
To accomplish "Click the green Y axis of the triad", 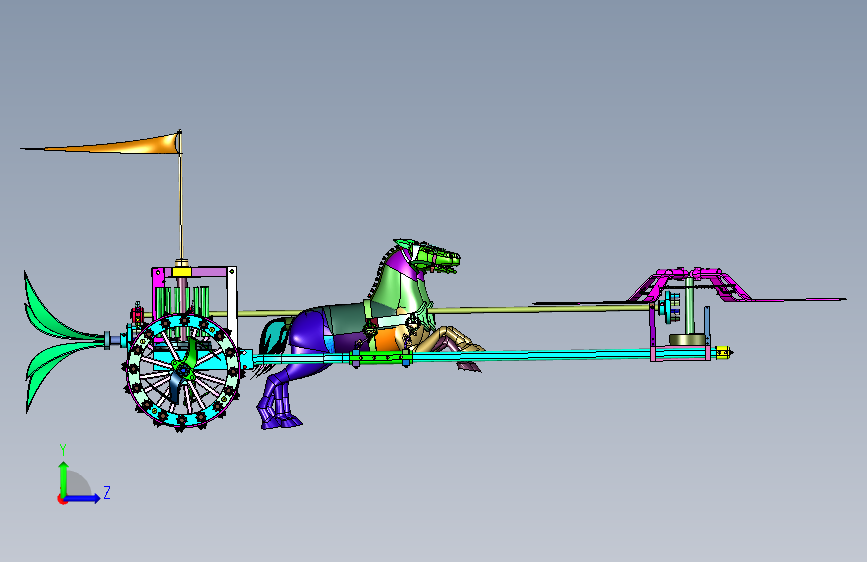I will coord(64,478).
